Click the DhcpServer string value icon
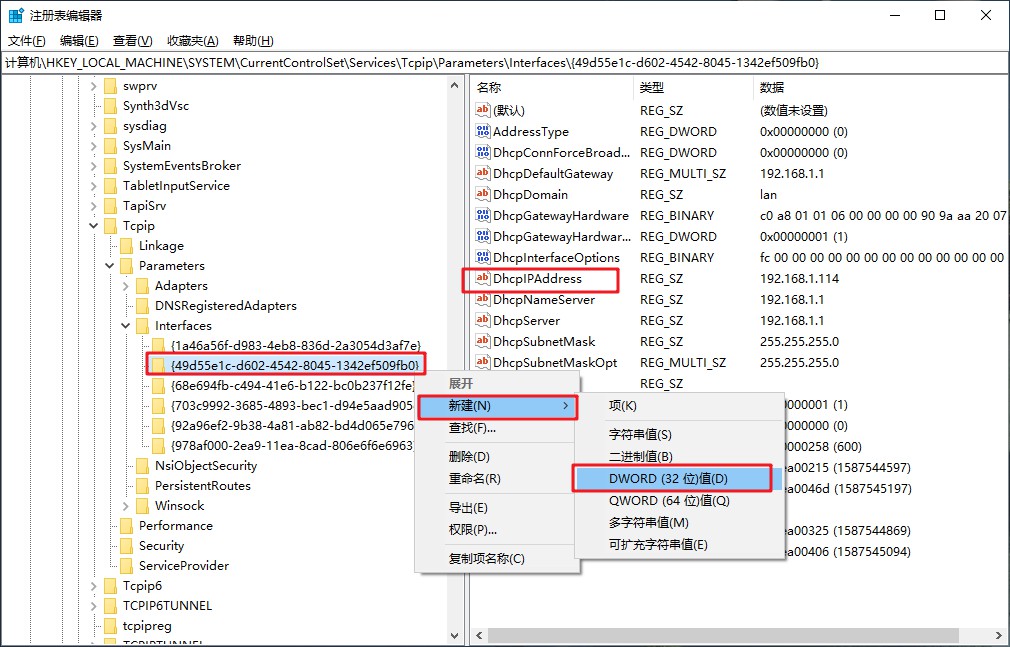This screenshot has height=647, width=1010. point(481,320)
